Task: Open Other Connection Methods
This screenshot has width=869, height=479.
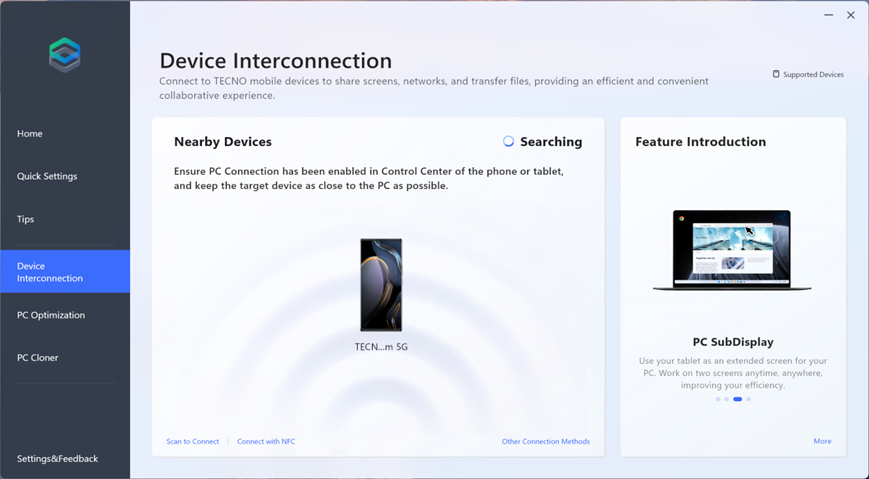Action: pos(545,441)
